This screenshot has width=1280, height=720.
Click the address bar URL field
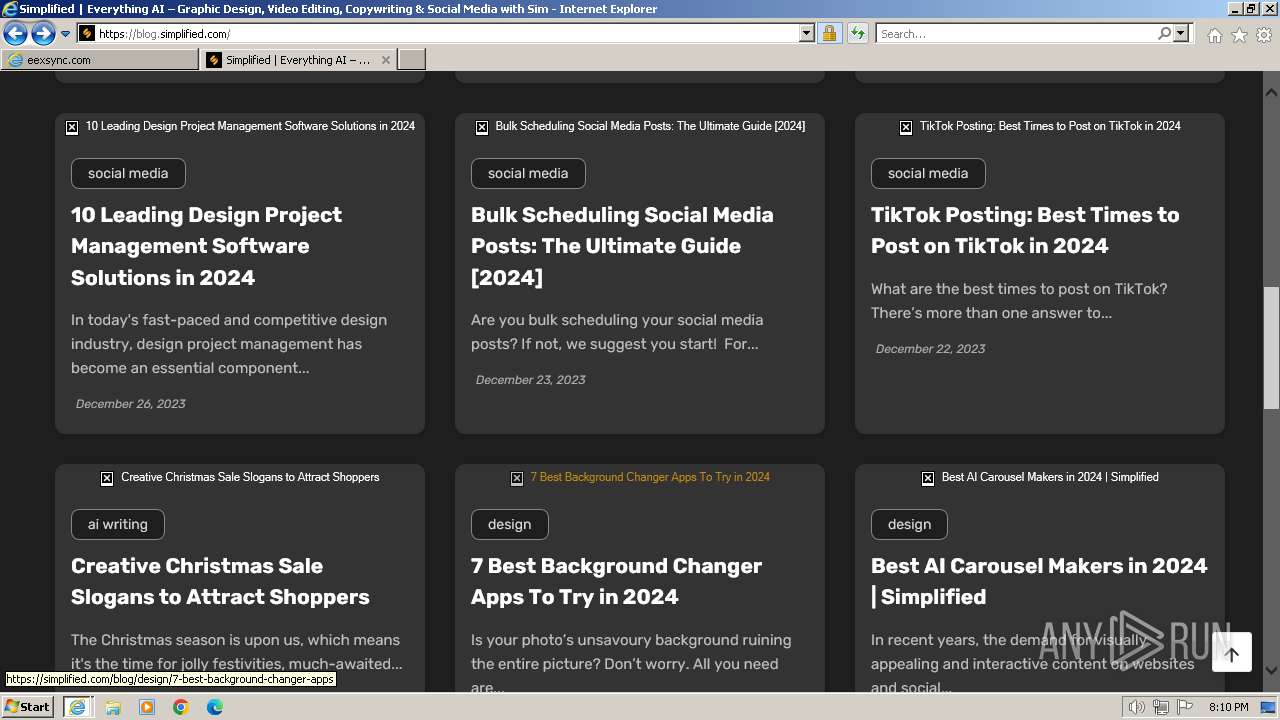pyautogui.click(x=438, y=34)
